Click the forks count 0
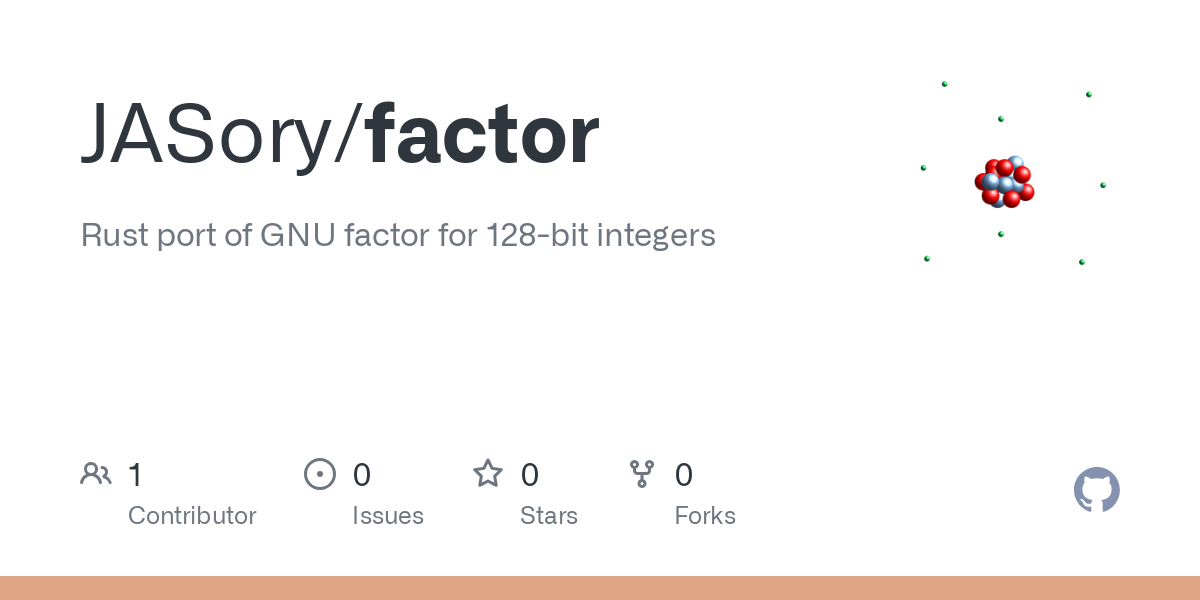Screen dimensions: 1200x600 coord(684,475)
